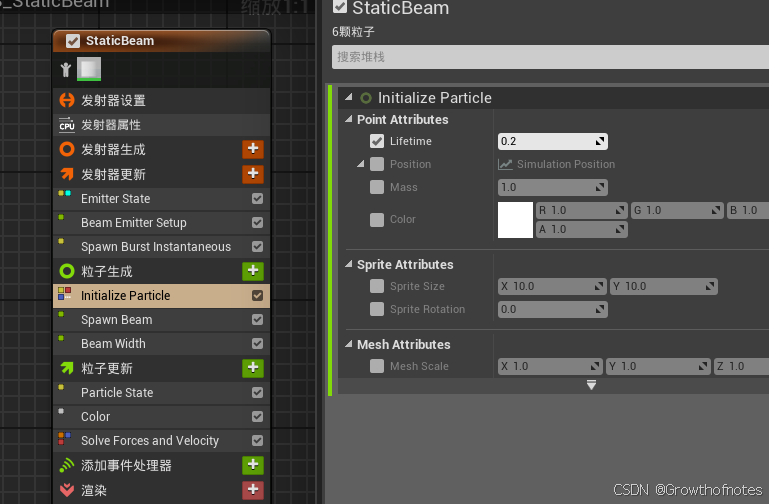Enable the Position attribute checkbox
The height and width of the screenshot is (504, 769).
(x=377, y=164)
